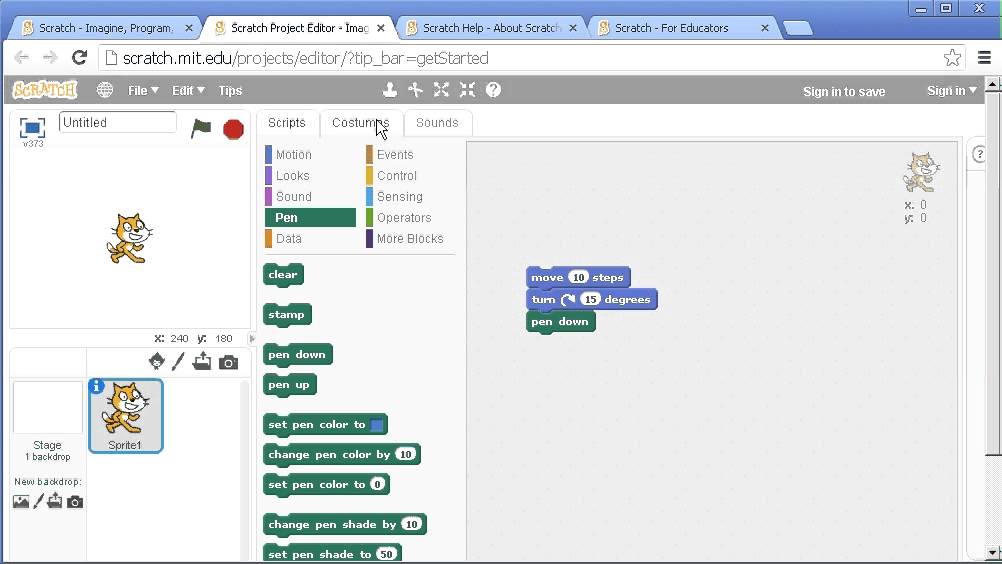Open the Chrome hamburger menu

pos(984,57)
